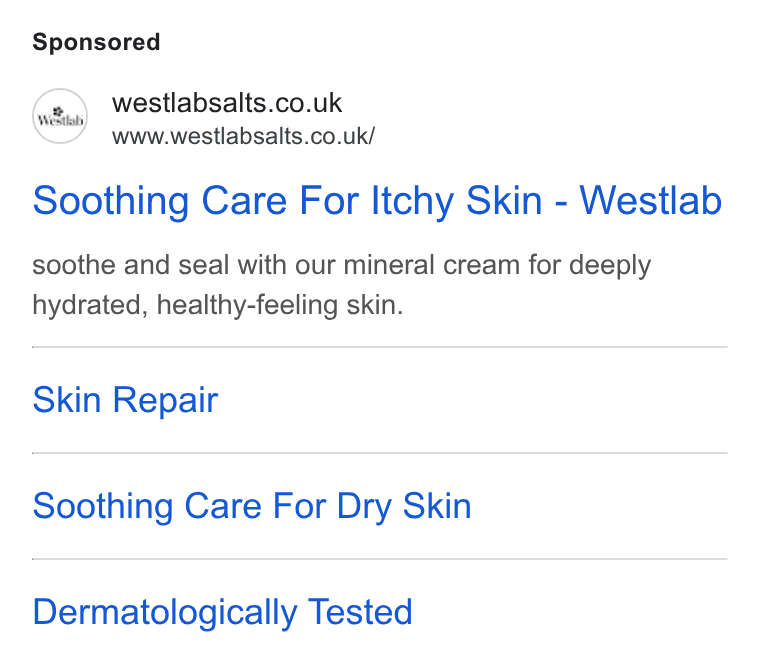The image size is (760, 664).
Task: Click the word "Skin" in Skin Repair
Action: tap(67, 400)
